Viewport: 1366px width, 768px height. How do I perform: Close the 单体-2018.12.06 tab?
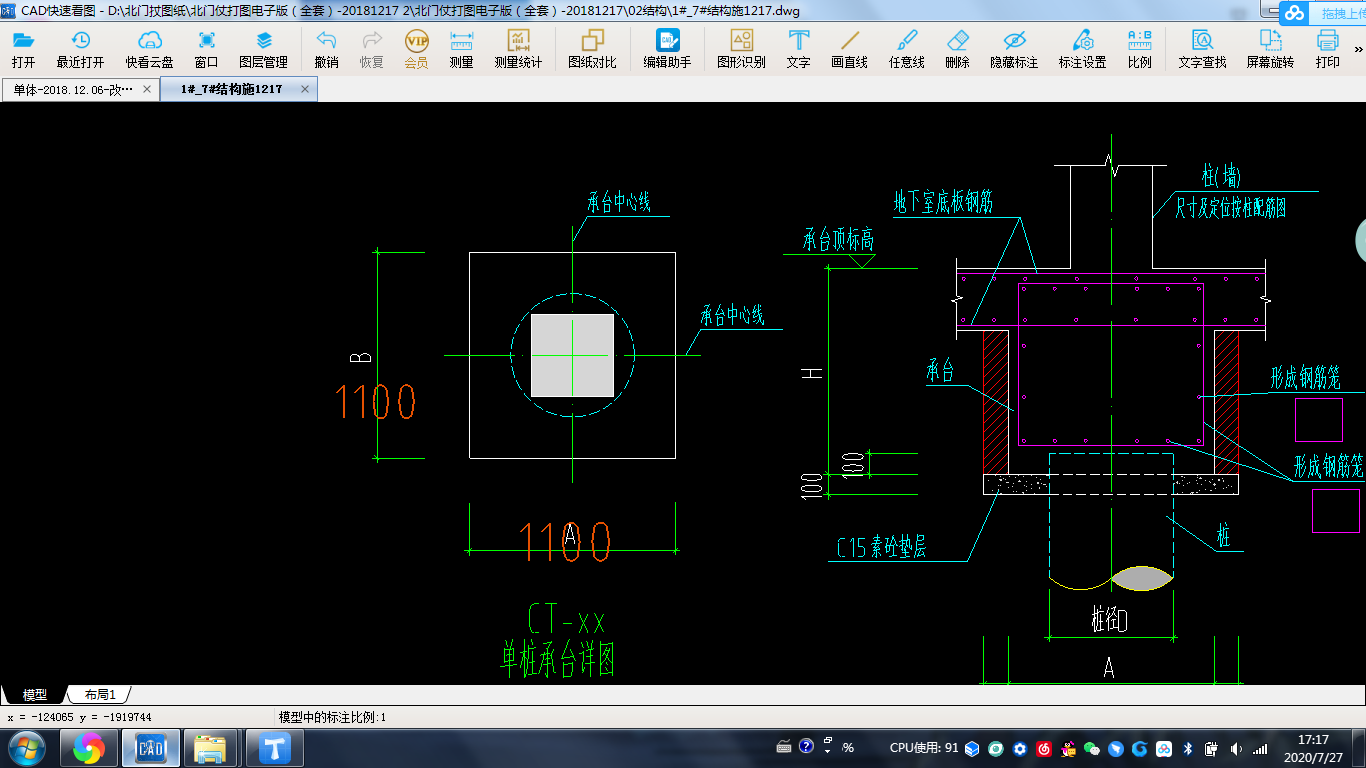click(x=147, y=89)
